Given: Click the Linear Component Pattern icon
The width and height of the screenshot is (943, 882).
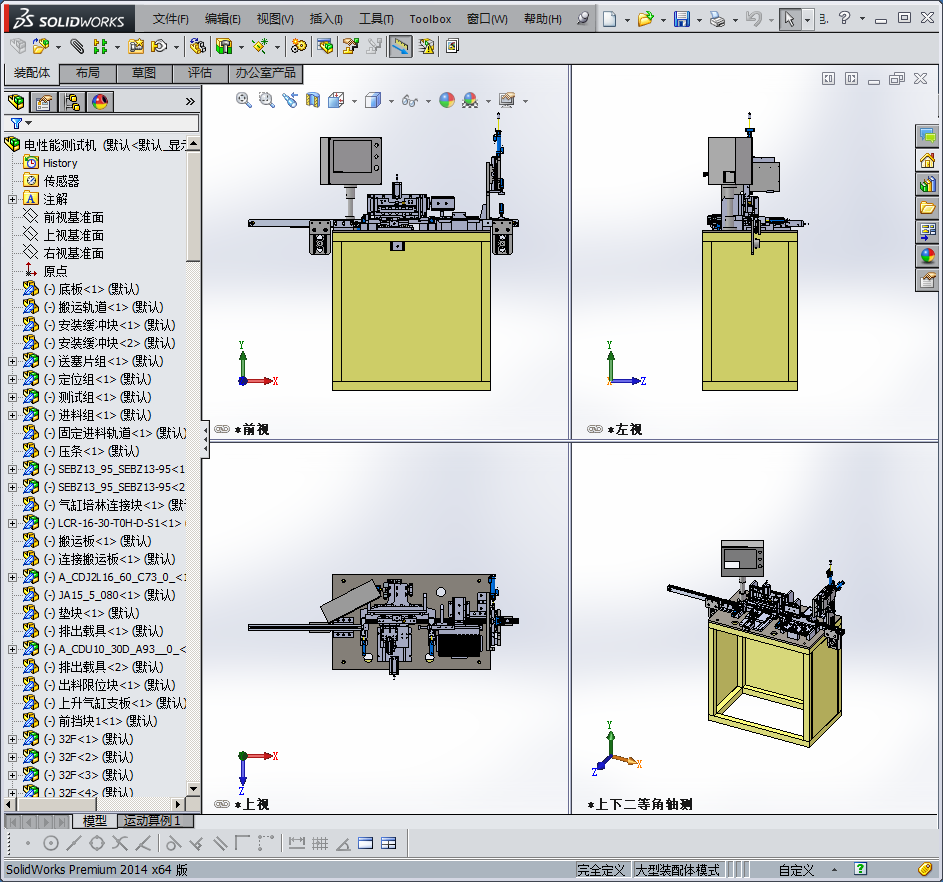Looking at the screenshot, I should 100,46.
